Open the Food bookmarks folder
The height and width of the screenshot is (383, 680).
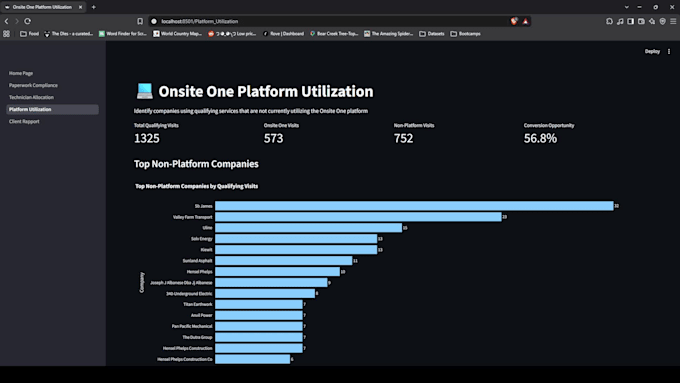[x=29, y=34]
